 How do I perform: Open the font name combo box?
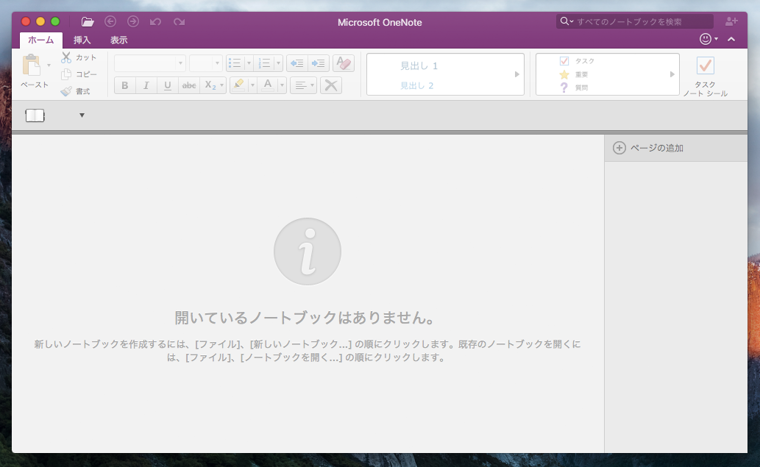point(149,63)
